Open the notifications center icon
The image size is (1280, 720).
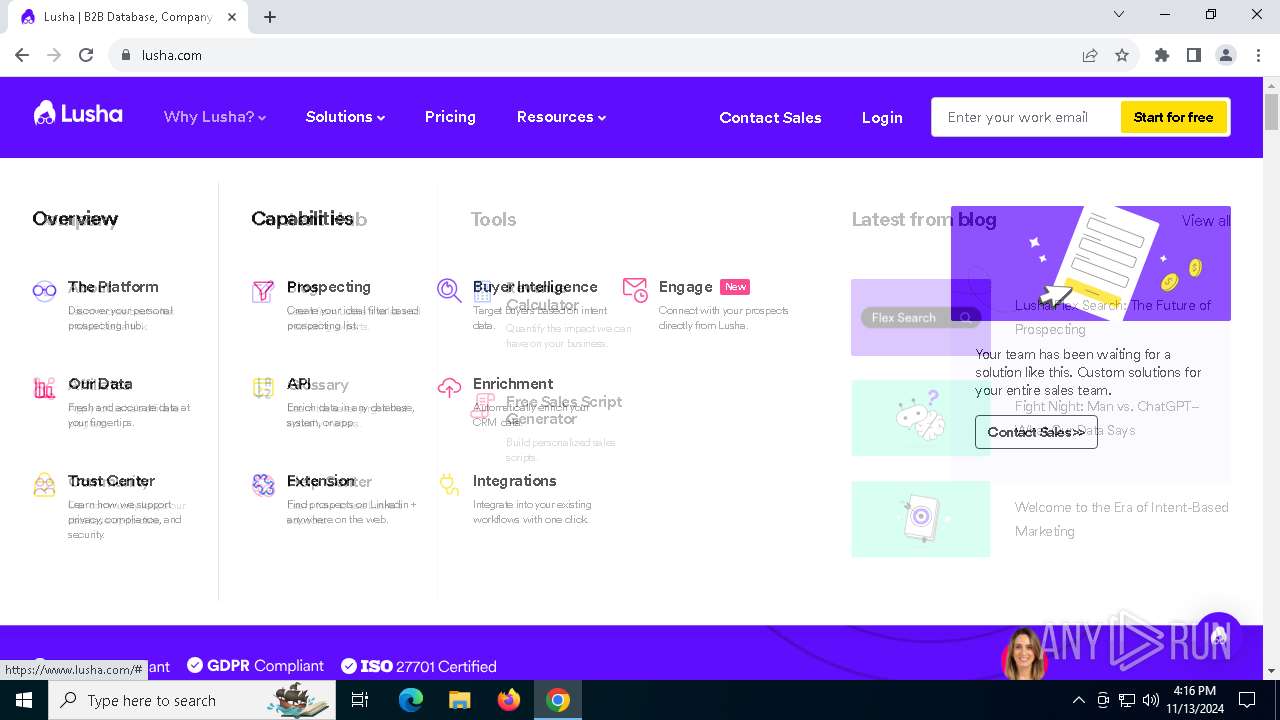click(1247, 700)
